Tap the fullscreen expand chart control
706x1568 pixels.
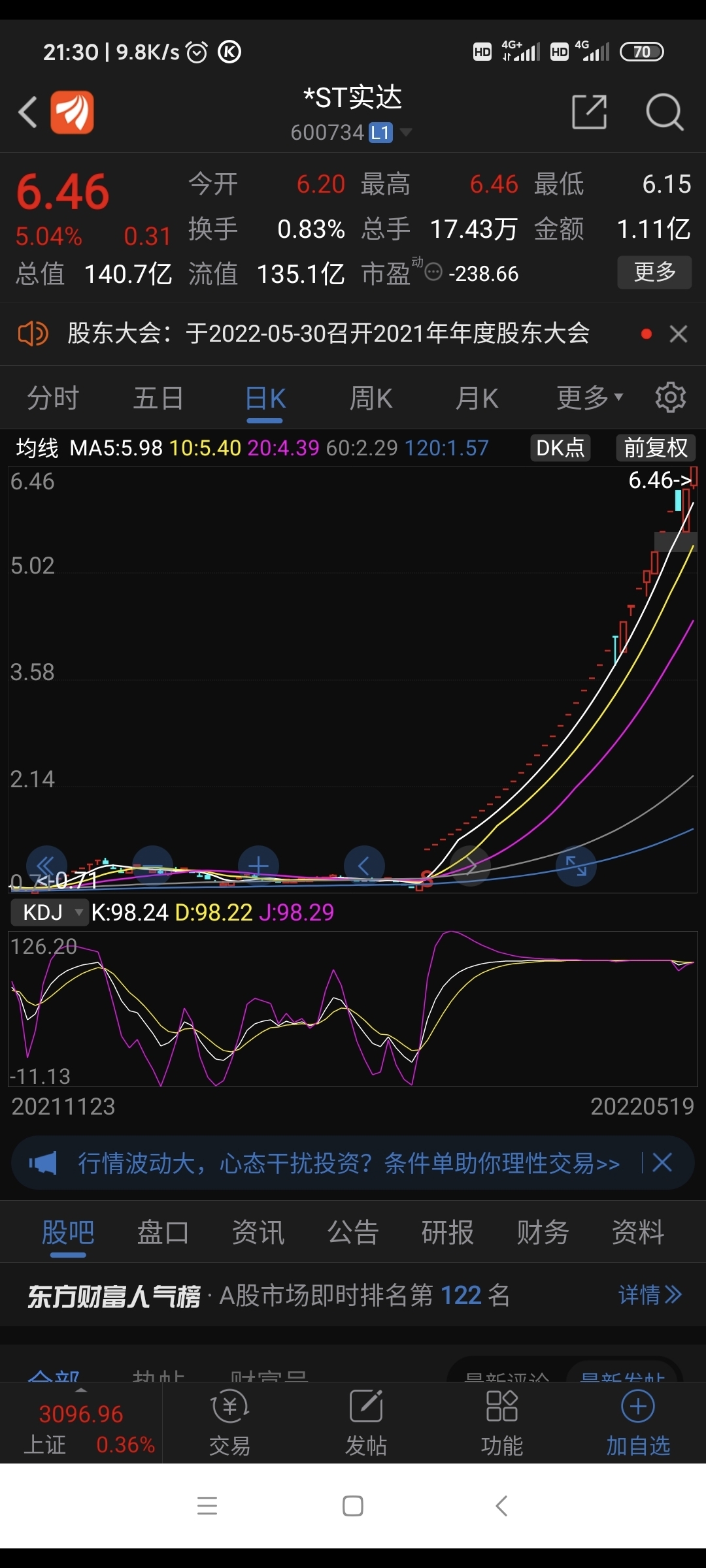tap(576, 866)
